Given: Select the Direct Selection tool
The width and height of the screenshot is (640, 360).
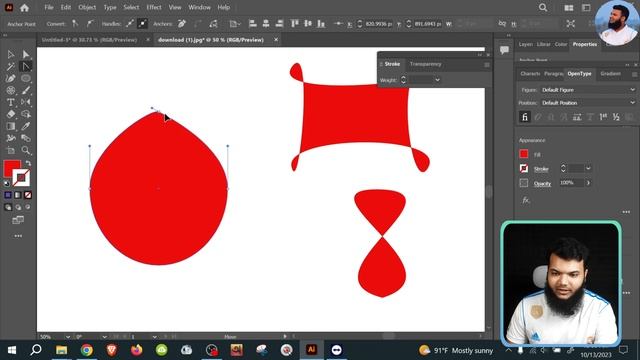Looking at the screenshot, I should [x=26, y=54].
